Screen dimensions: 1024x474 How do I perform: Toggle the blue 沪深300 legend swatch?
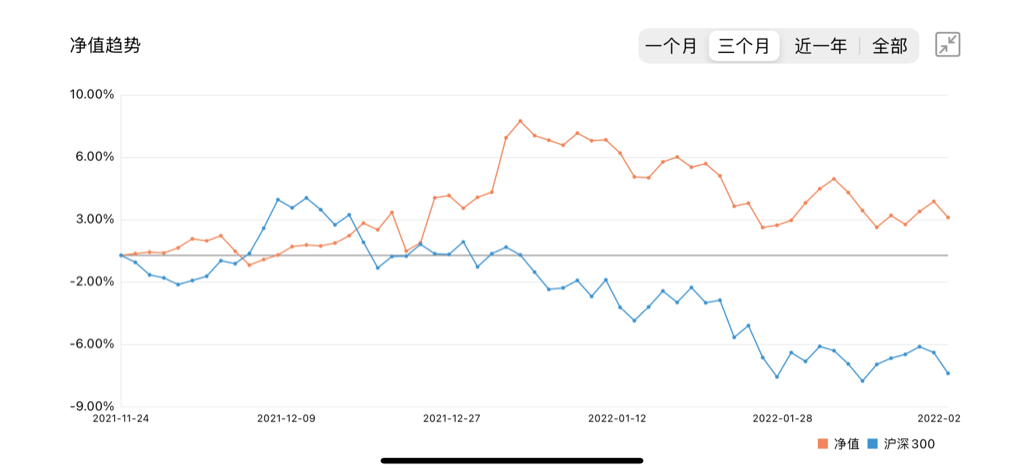coord(873,443)
